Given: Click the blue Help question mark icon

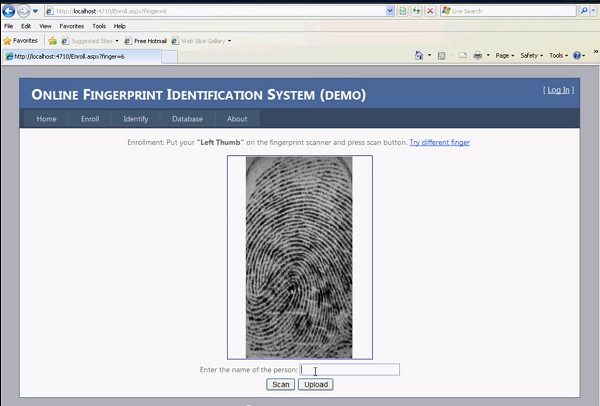Looking at the screenshot, I should coord(578,55).
